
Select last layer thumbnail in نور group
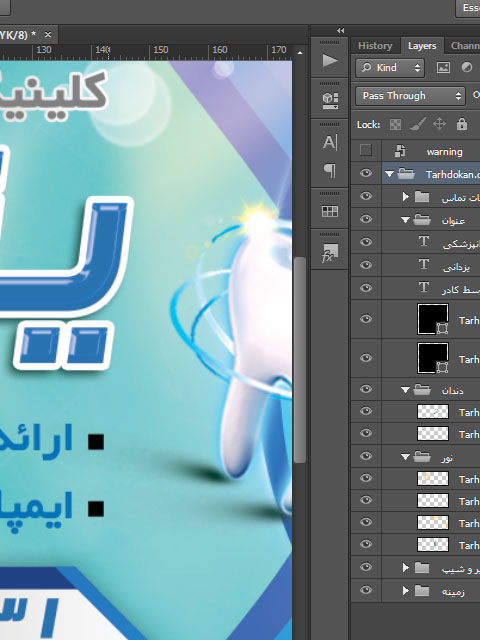[433, 544]
